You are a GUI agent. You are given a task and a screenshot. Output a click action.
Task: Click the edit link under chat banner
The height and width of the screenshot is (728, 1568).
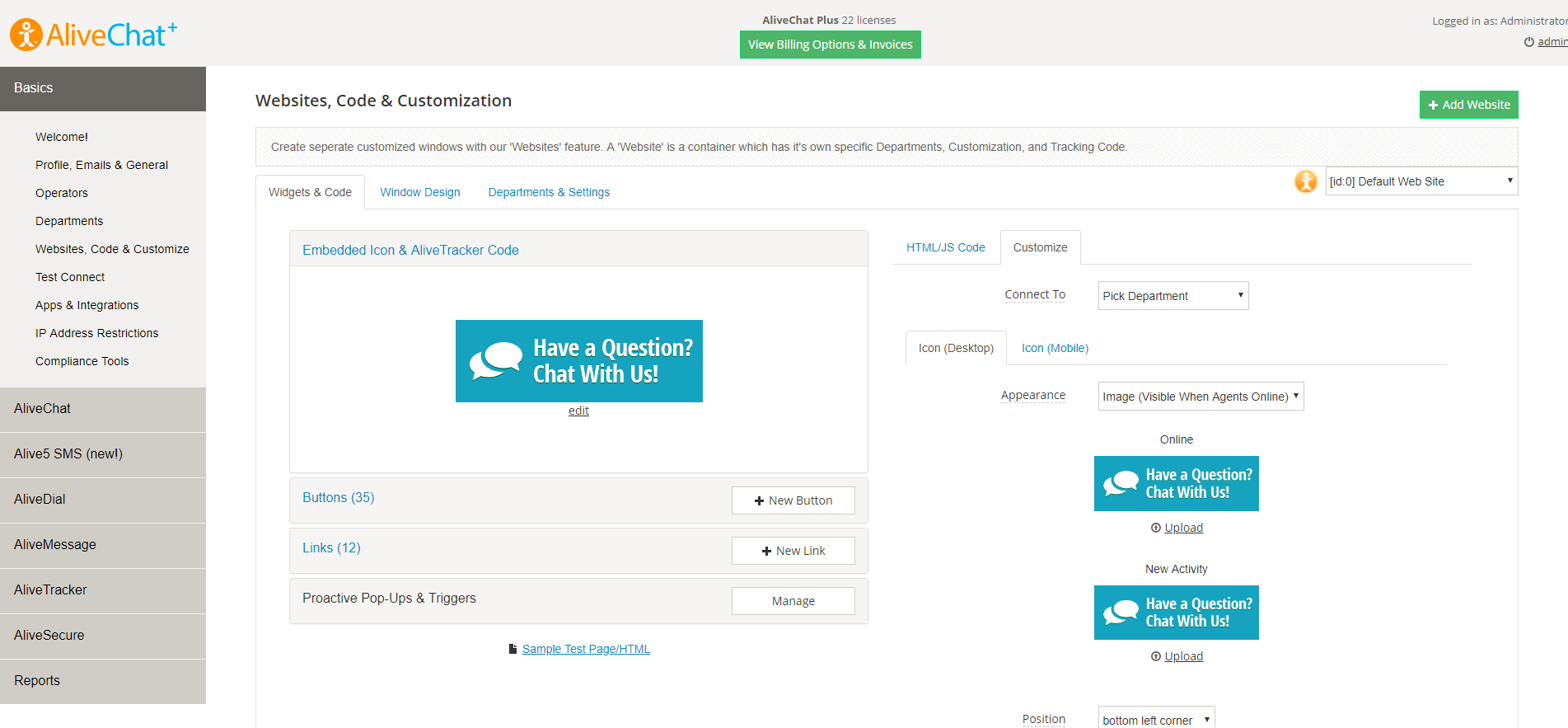tap(578, 411)
